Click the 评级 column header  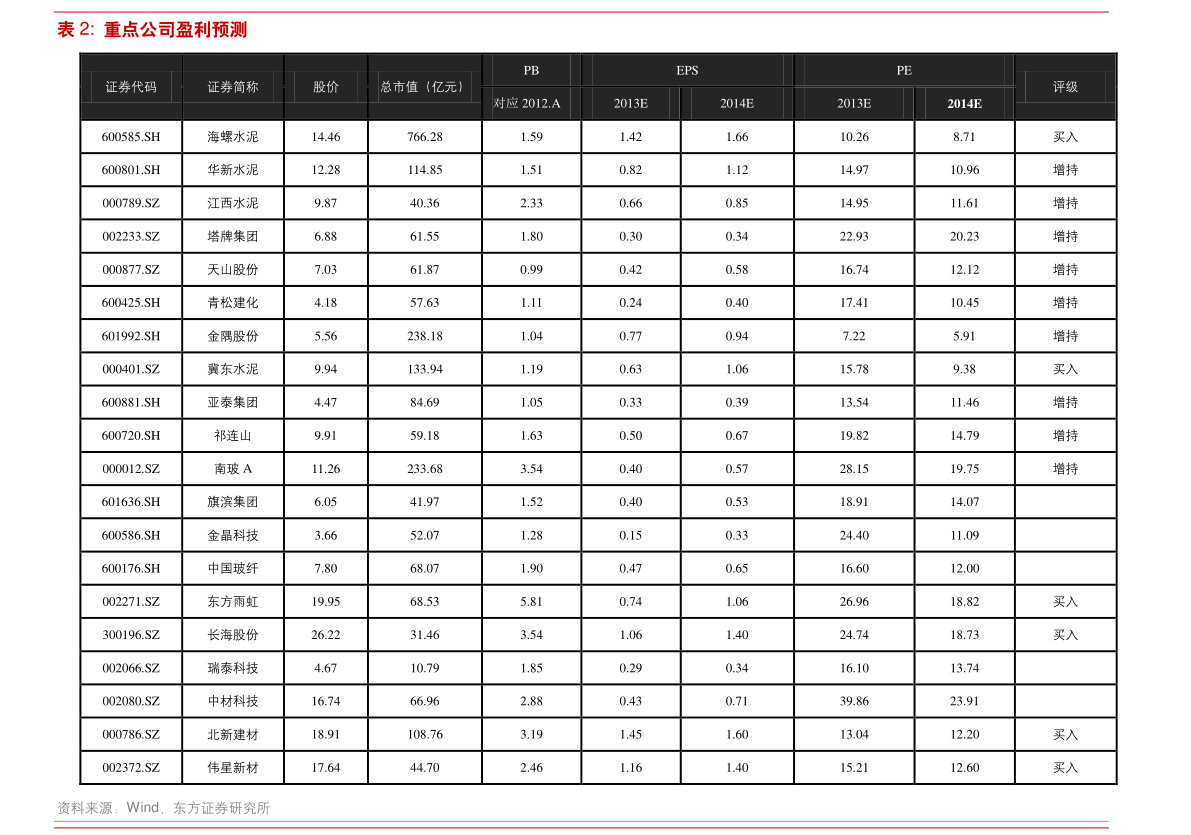1065,87
